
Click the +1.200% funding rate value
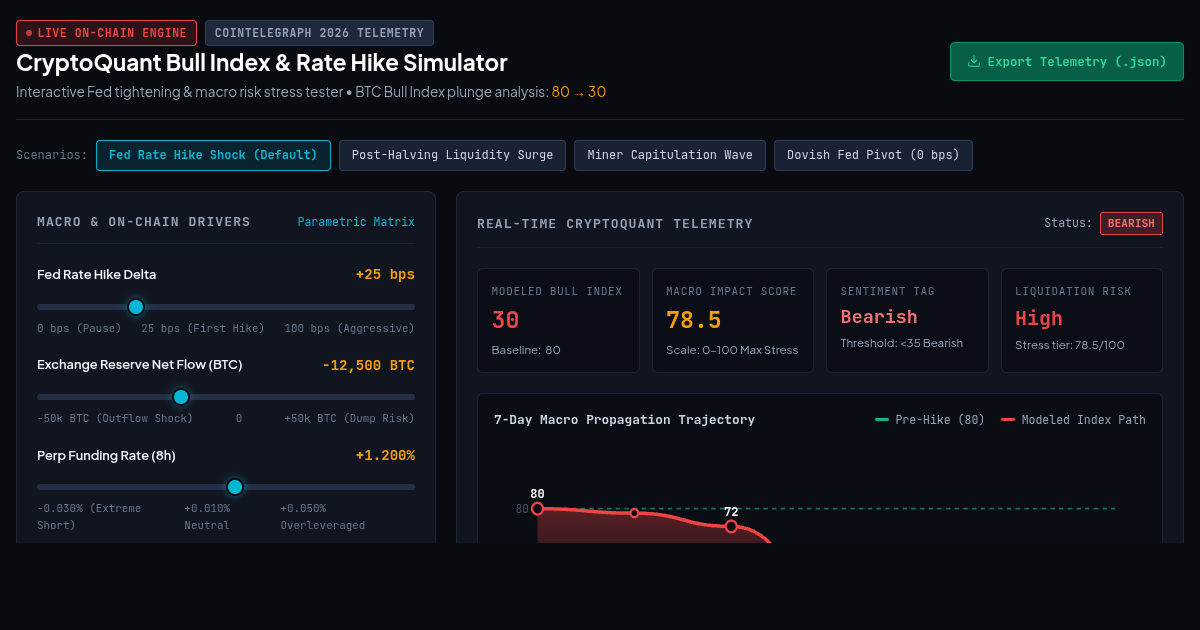point(385,456)
